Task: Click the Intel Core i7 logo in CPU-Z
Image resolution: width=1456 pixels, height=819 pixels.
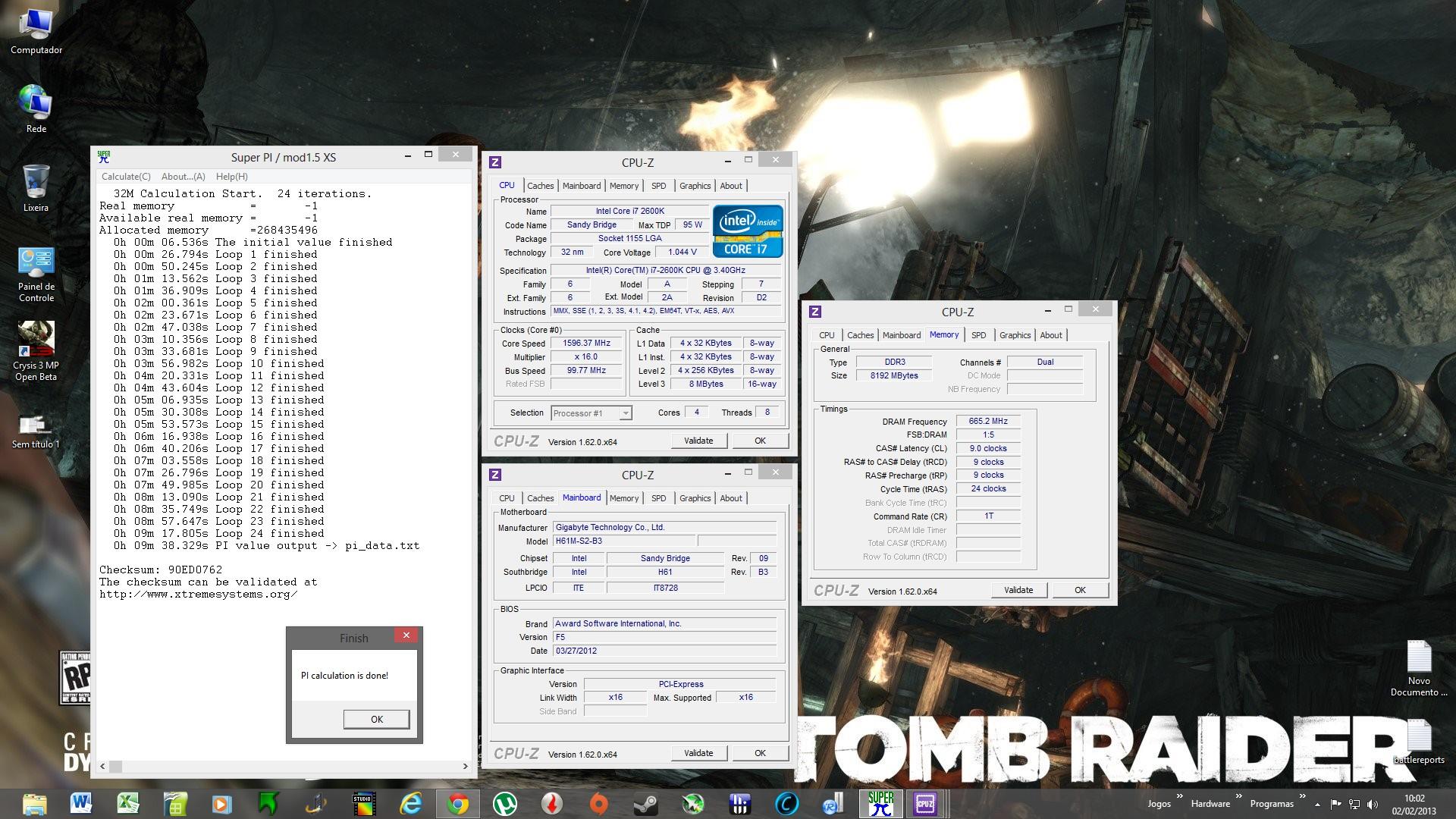Action: [x=747, y=231]
